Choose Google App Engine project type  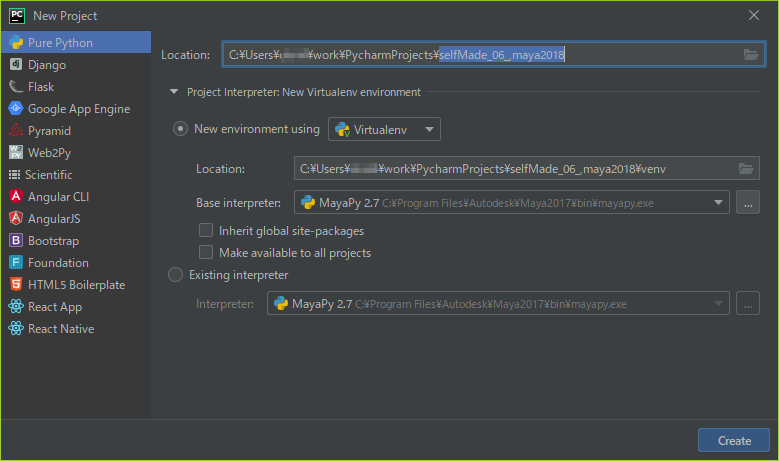pyautogui.click(x=76, y=109)
